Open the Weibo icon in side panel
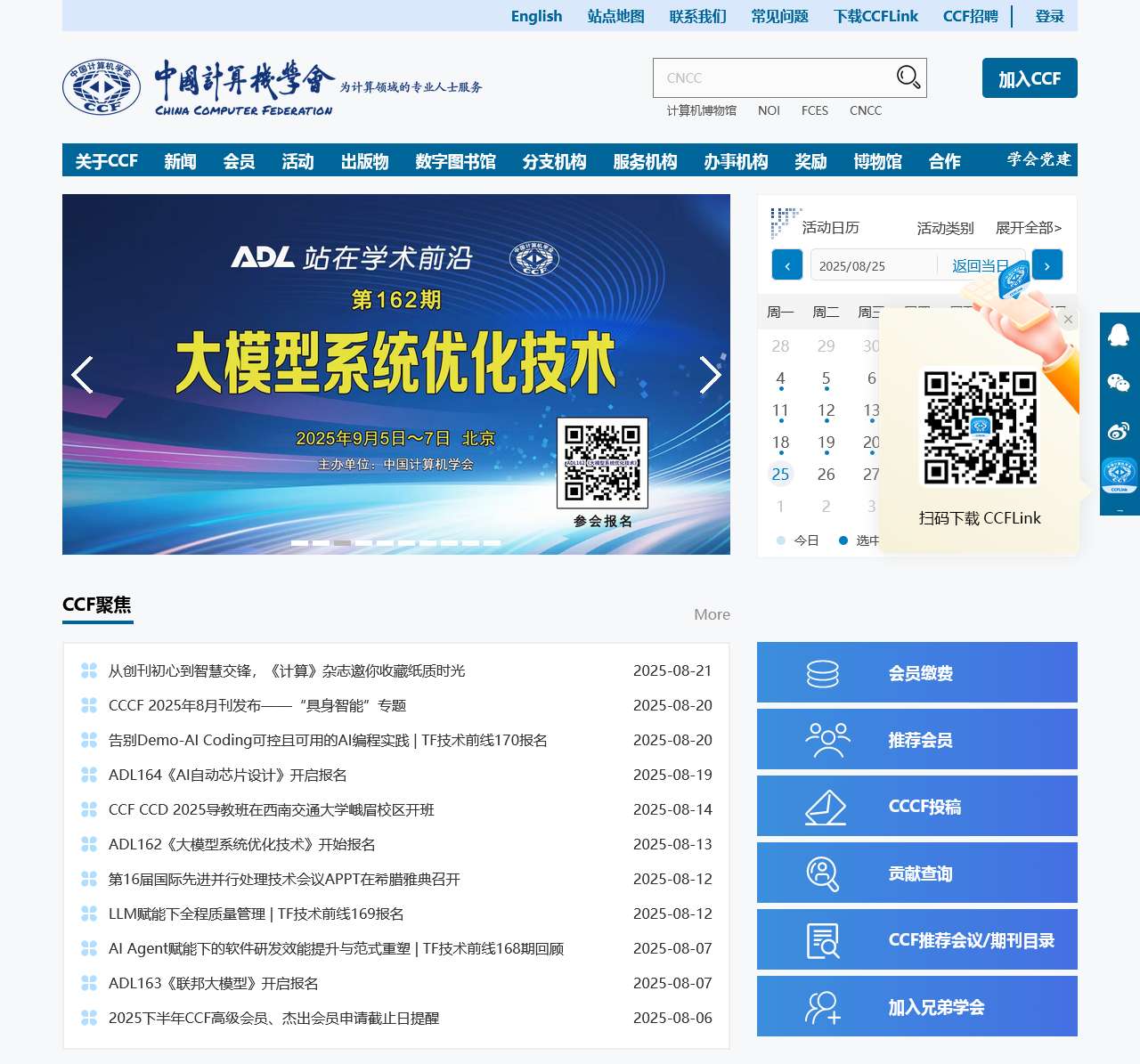The width and height of the screenshot is (1140, 1064). 1119,432
